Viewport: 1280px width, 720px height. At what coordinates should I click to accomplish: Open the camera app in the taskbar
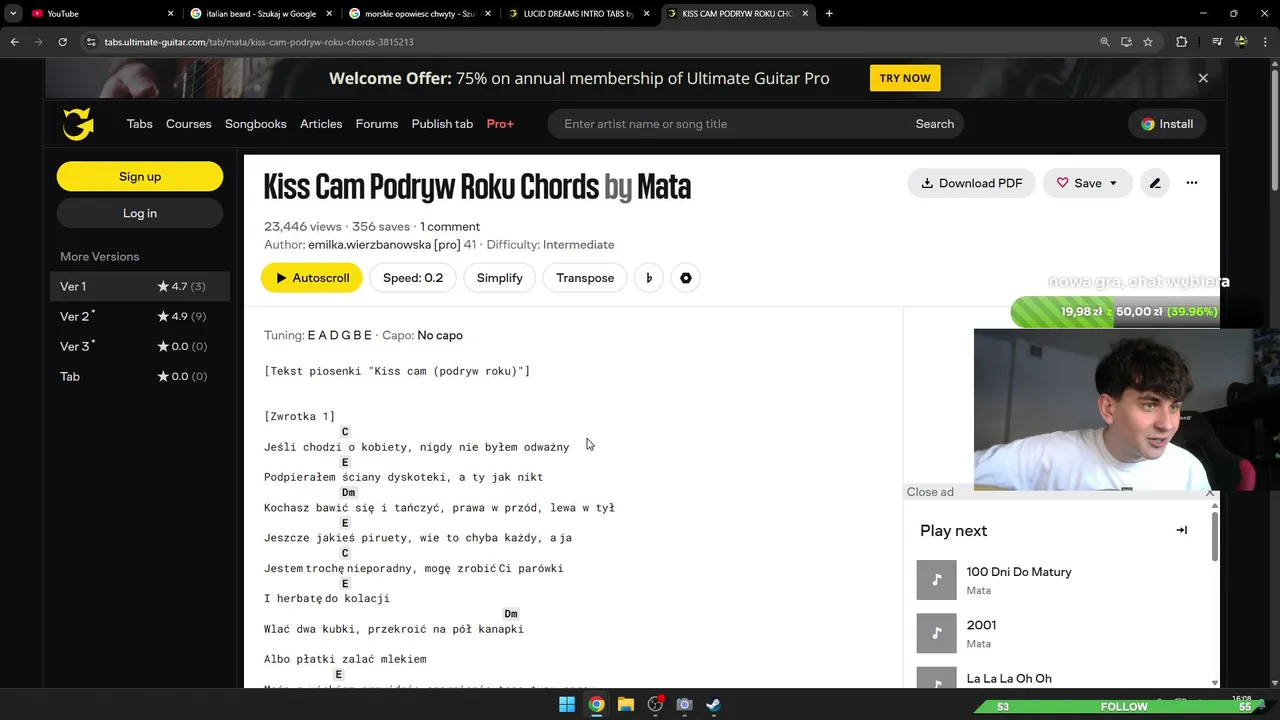tap(684, 704)
